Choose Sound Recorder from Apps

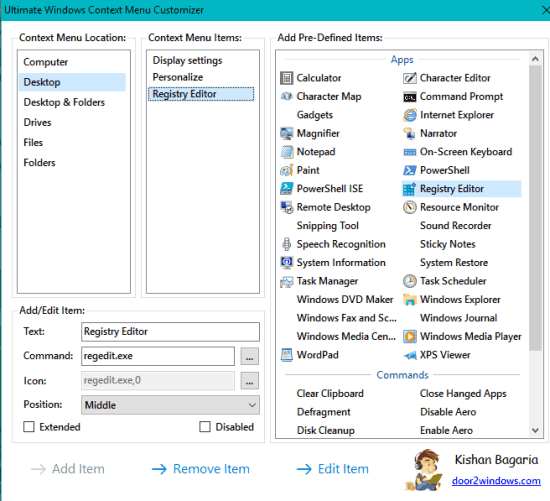[456, 226]
